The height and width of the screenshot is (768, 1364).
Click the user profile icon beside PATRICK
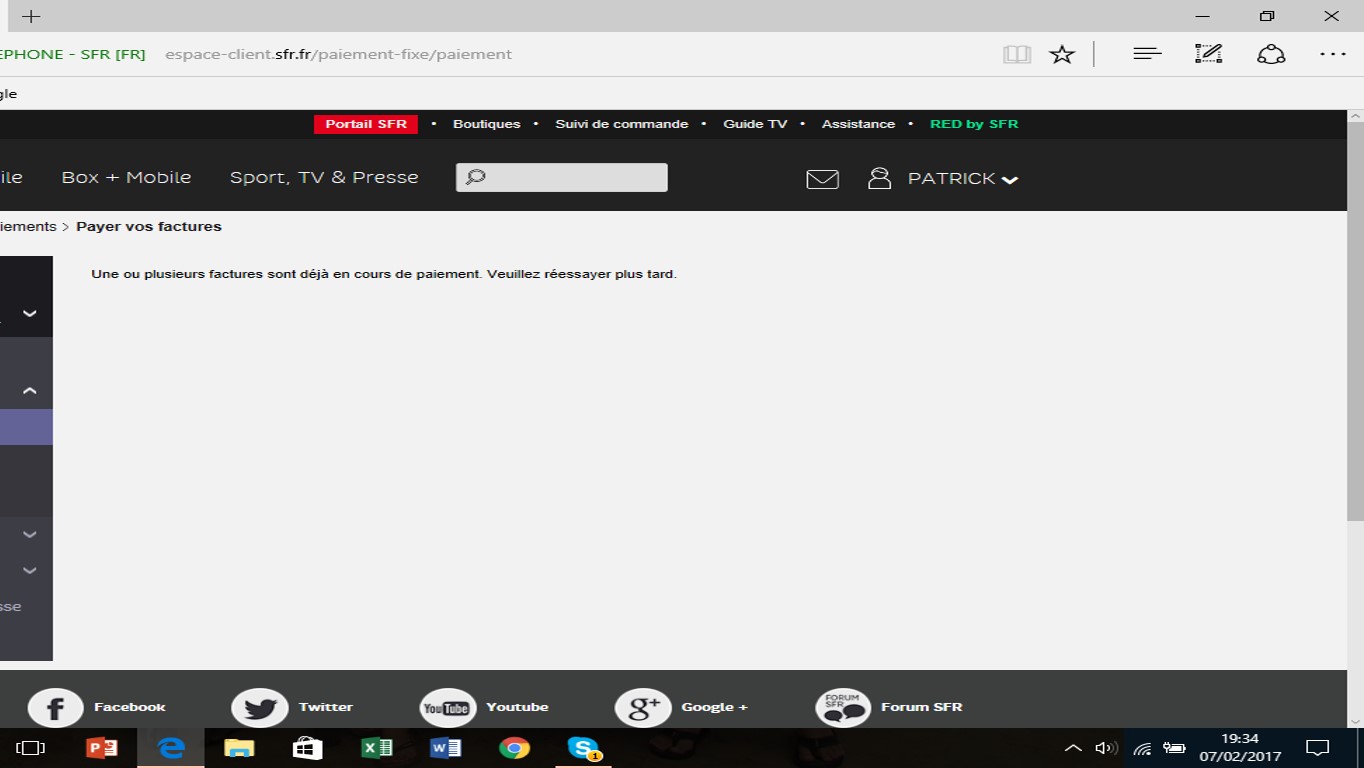[x=879, y=178]
